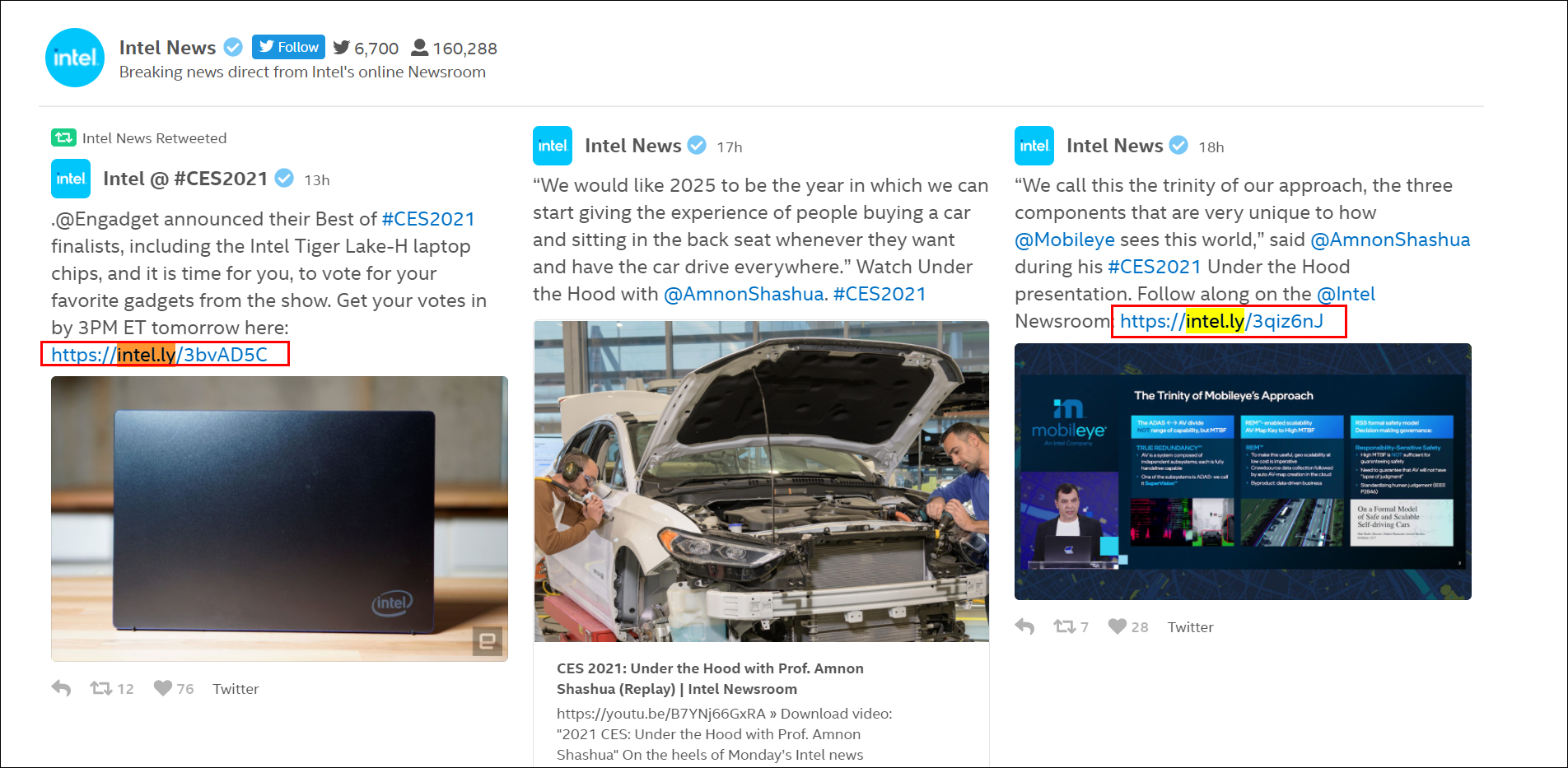This screenshot has height=768, width=1568.
Task: Click Intel avatar of Intel @ #CES2021 tweet
Action: (71, 179)
